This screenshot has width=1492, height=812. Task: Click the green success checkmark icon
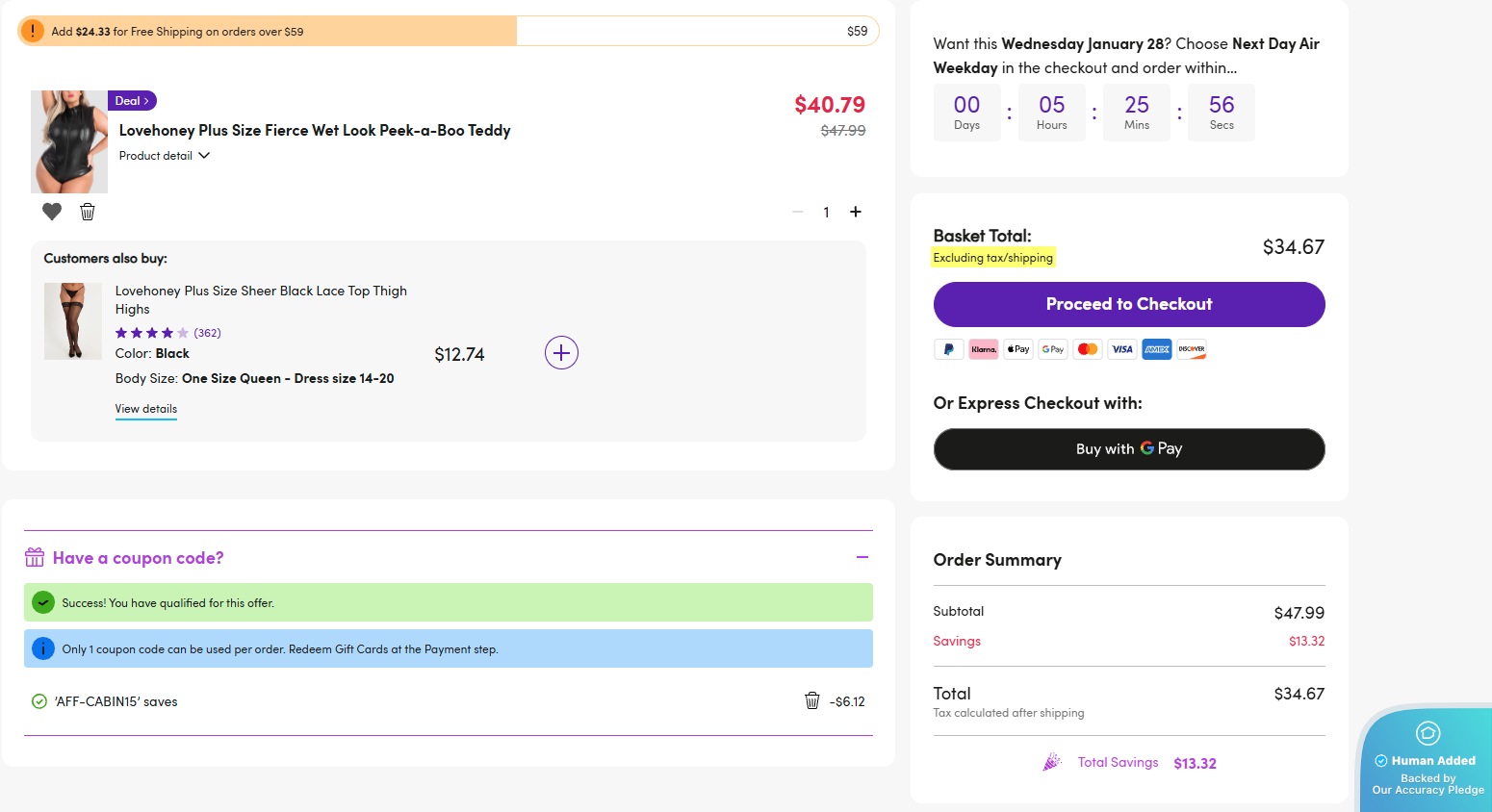(43, 602)
